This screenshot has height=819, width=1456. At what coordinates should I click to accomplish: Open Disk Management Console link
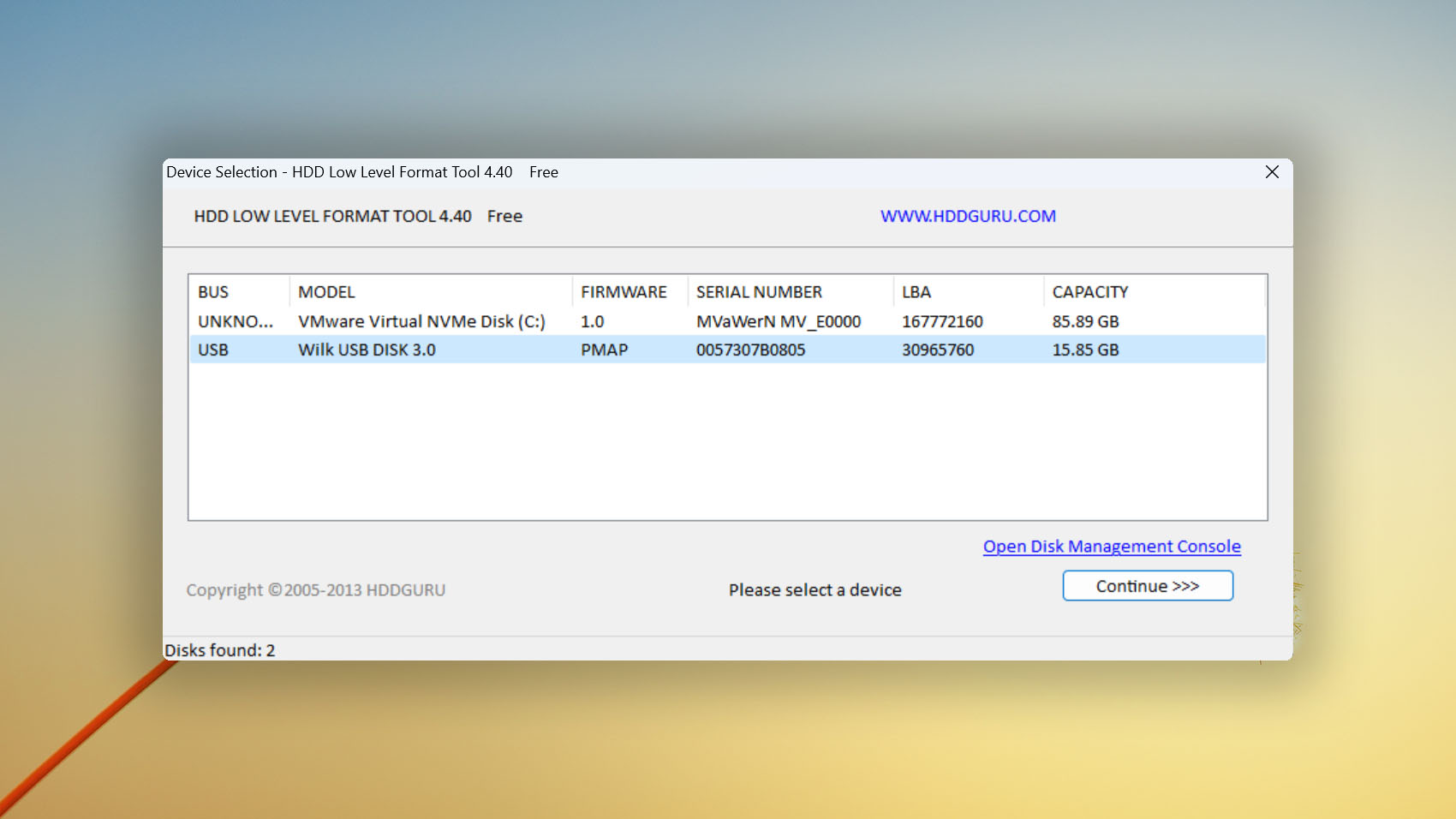[x=1112, y=547]
